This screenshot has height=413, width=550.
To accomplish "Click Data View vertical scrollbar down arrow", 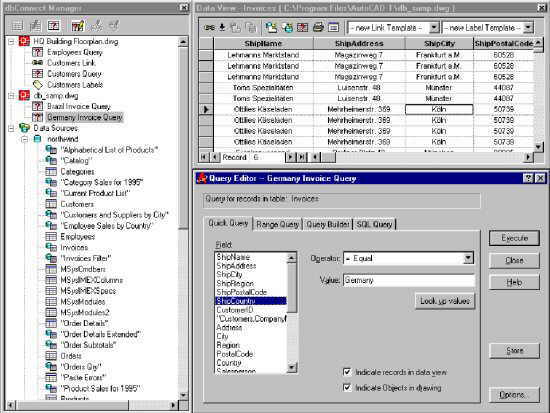I will tap(538, 146).
